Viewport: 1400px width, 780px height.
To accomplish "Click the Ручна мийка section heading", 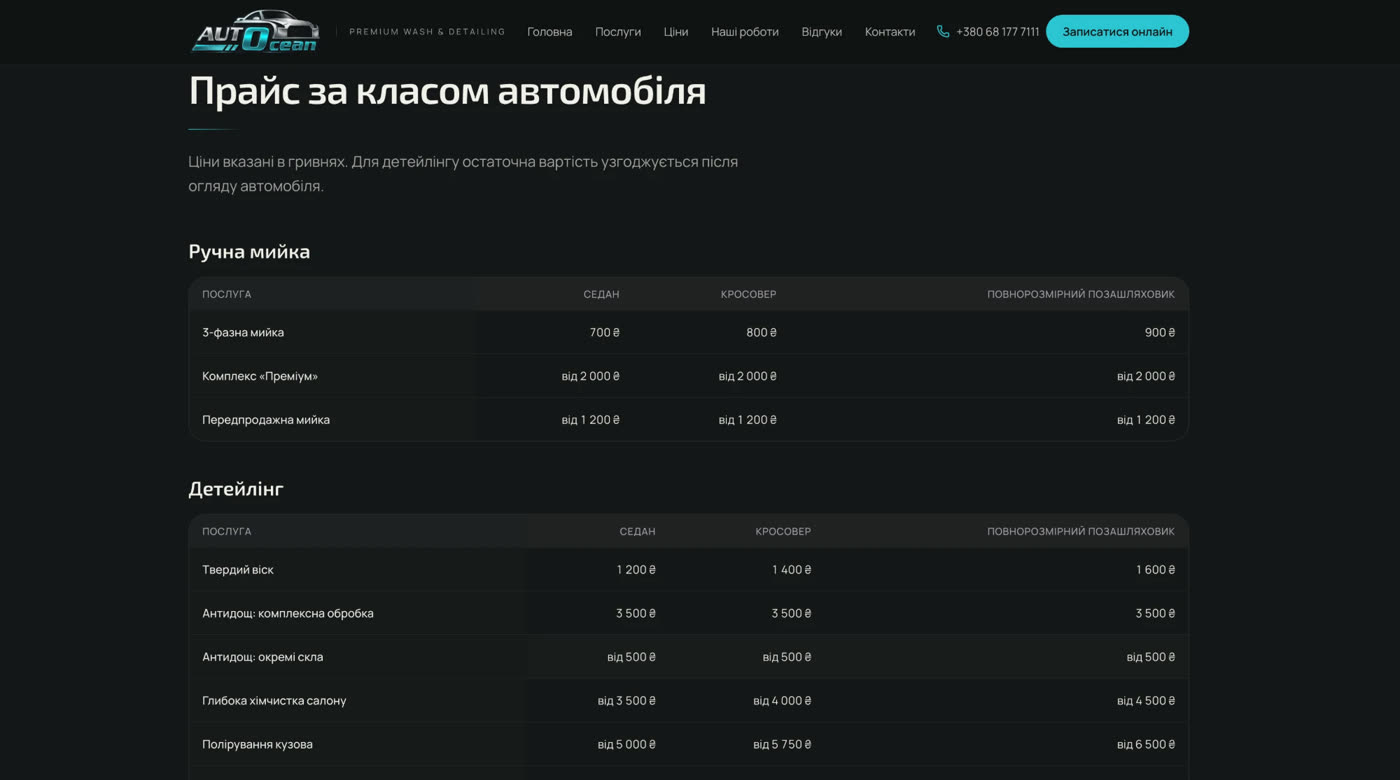I will pyautogui.click(x=249, y=252).
